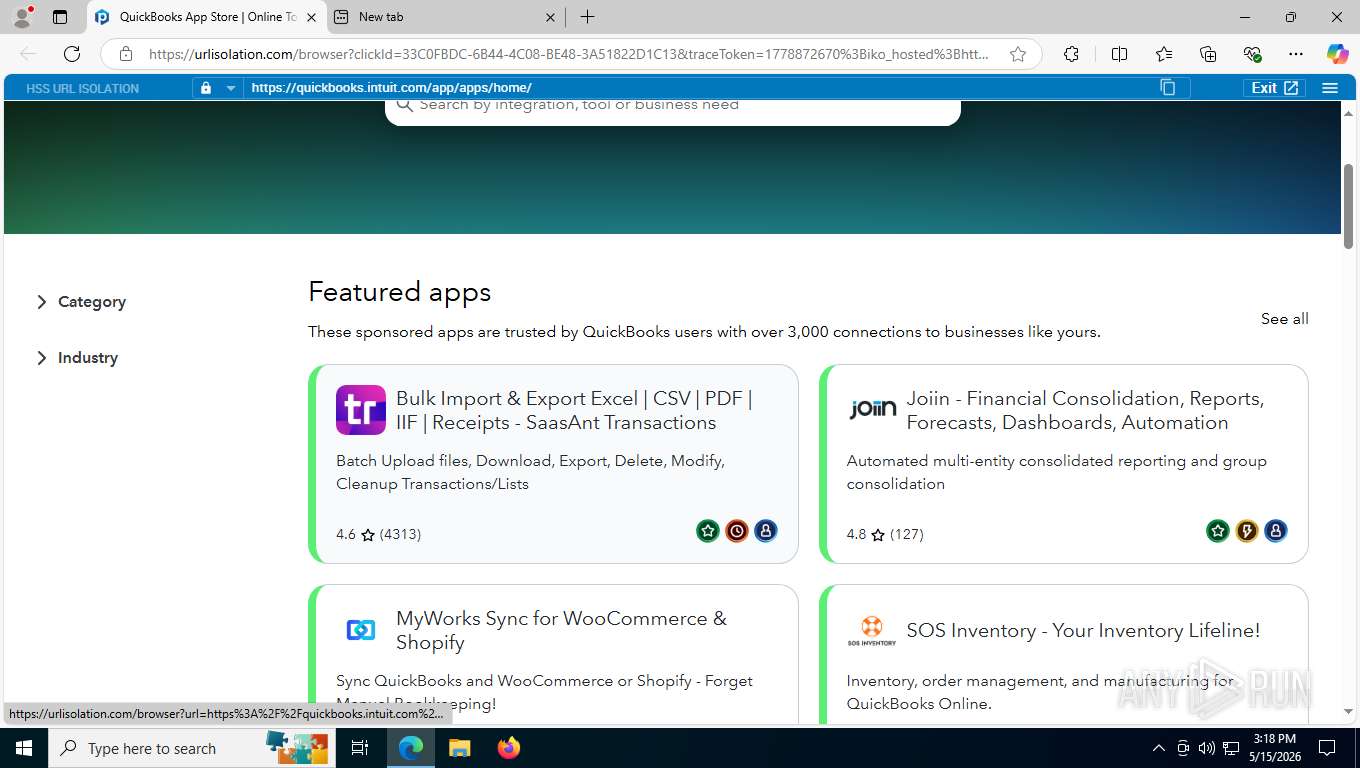View site information lock in address bar

(x=125, y=54)
